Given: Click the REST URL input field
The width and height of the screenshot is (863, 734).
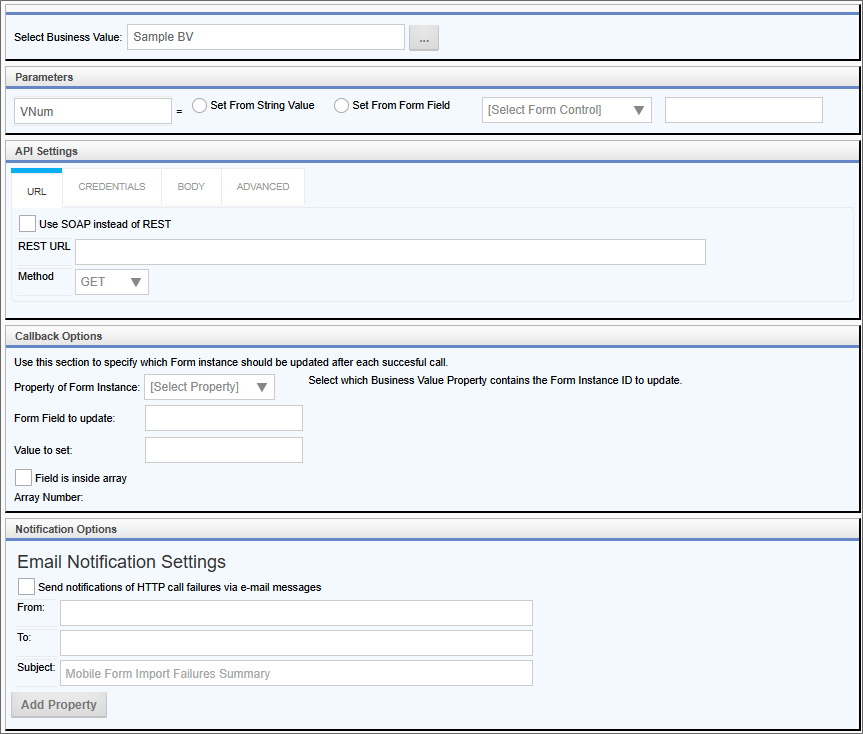Looking at the screenshot, I should (x=390, y=252).
